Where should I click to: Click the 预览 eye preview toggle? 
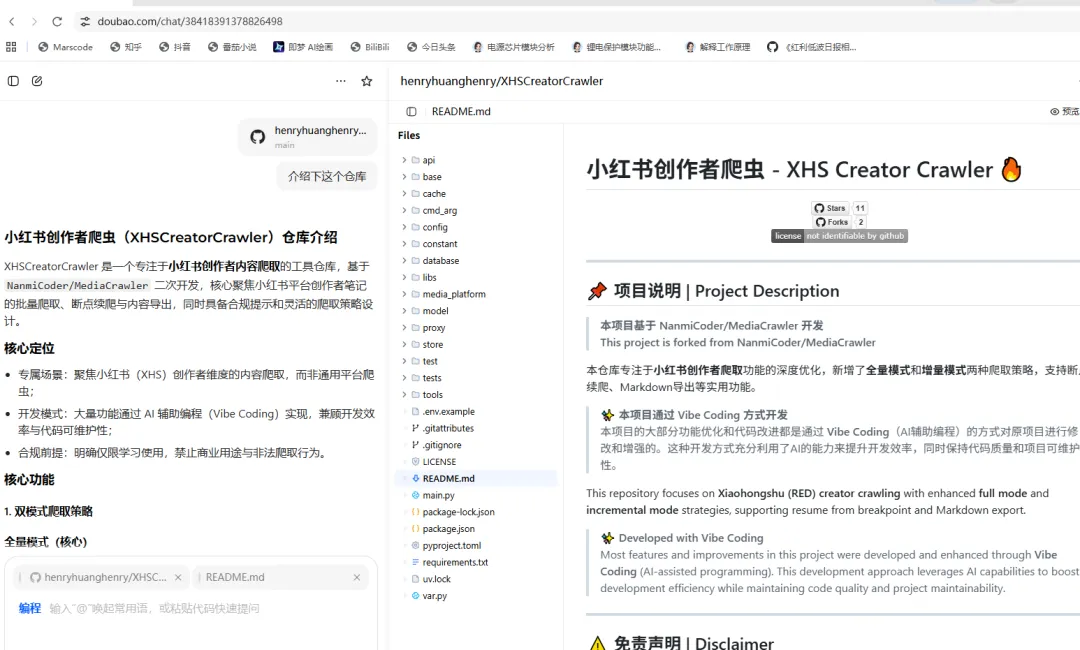tap(1064, 112)
